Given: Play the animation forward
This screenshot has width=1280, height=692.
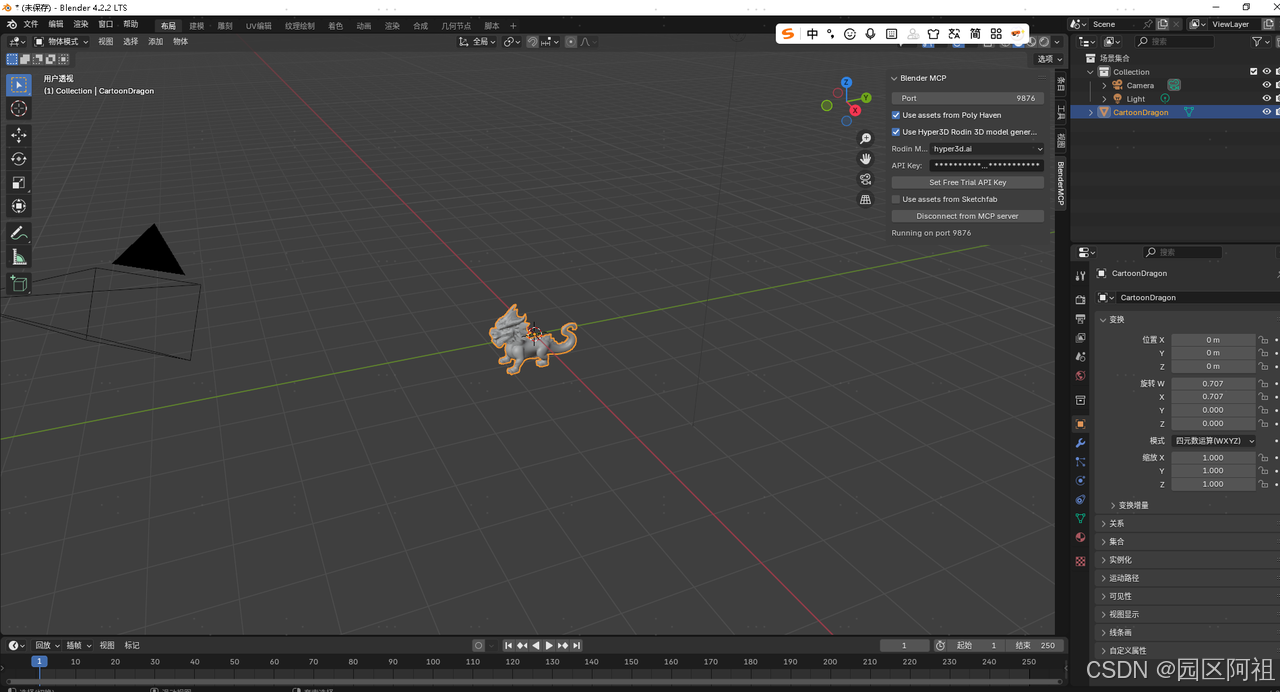Looking at the screenshot, I should (x=549, y=645).
